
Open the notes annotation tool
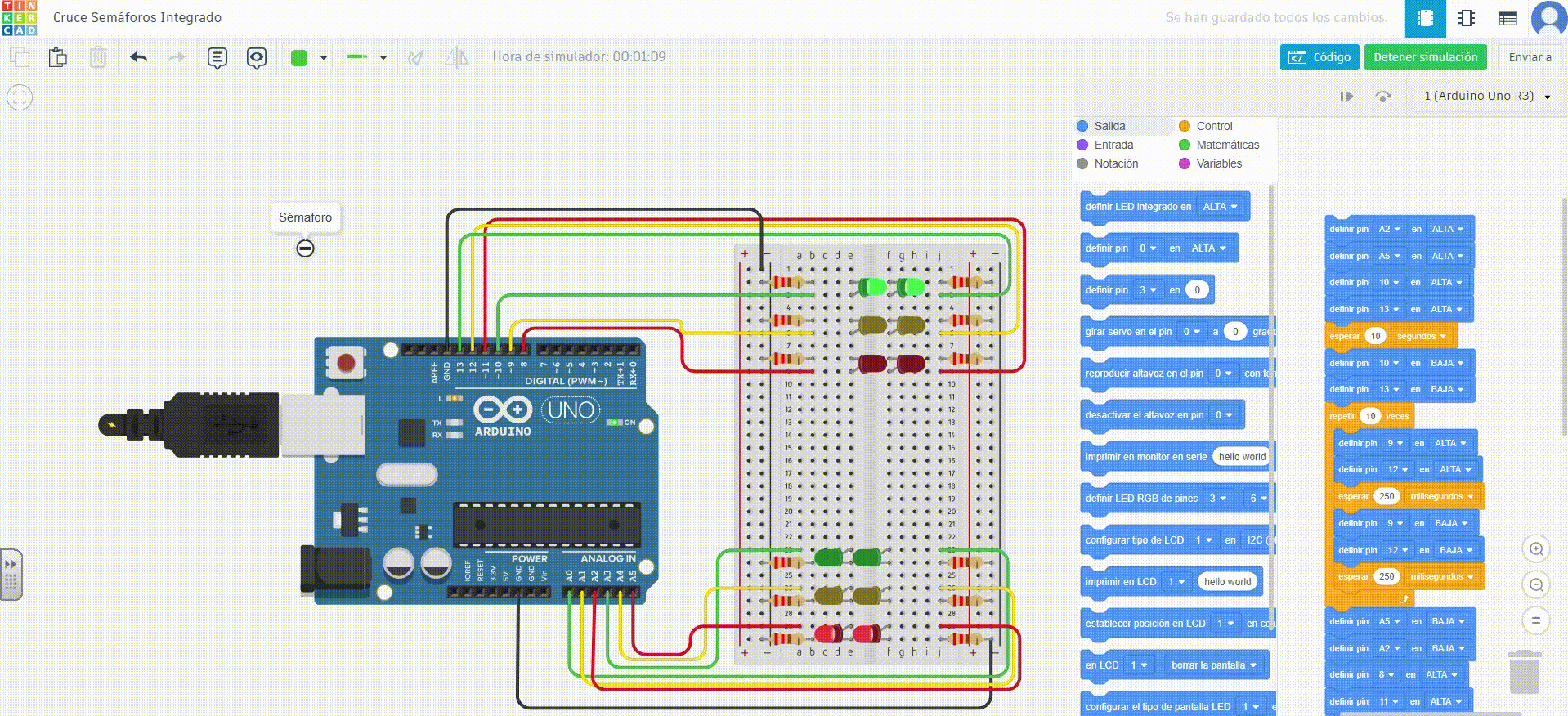tap(217, 57)
